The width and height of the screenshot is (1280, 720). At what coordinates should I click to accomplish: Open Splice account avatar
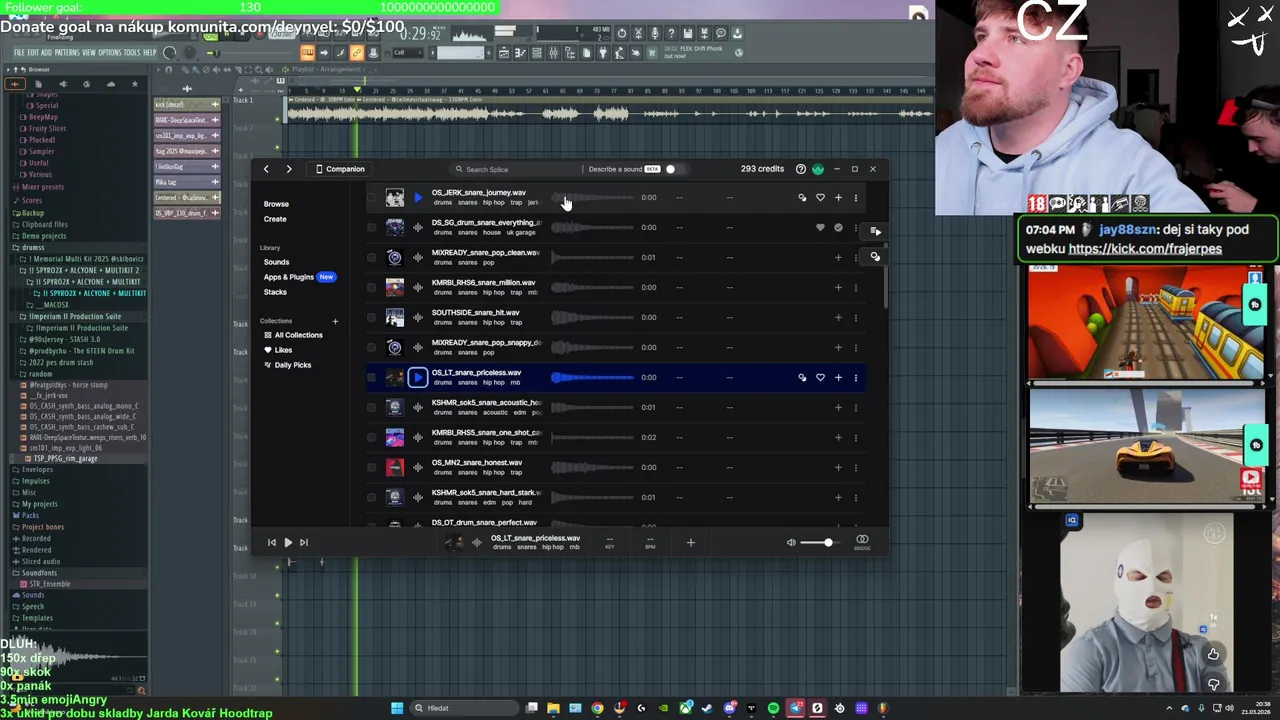click(818, 169)
